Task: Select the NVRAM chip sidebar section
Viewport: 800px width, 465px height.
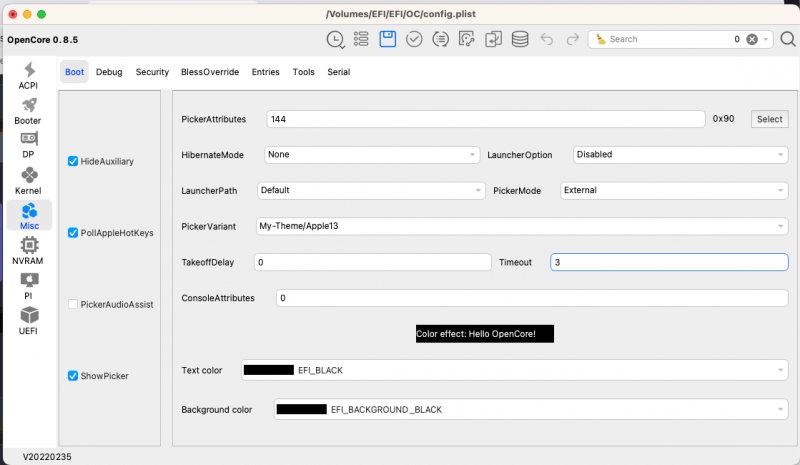Action: 29,250
